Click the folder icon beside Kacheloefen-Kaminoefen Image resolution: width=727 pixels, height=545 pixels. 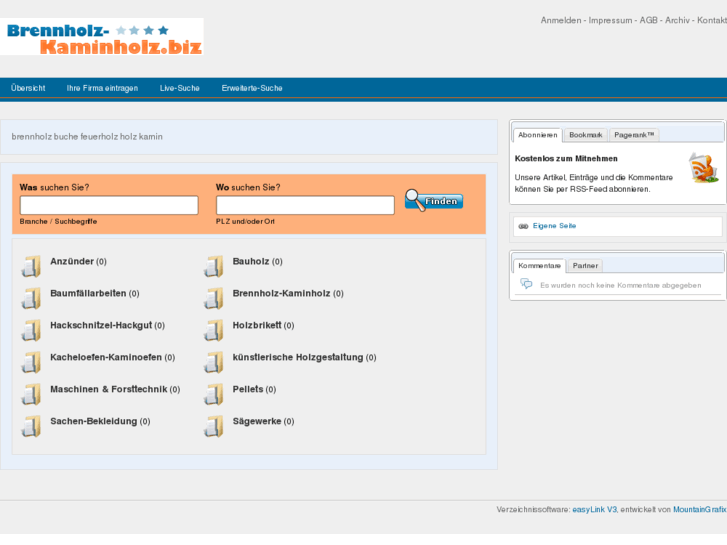(x=31, y=362)
